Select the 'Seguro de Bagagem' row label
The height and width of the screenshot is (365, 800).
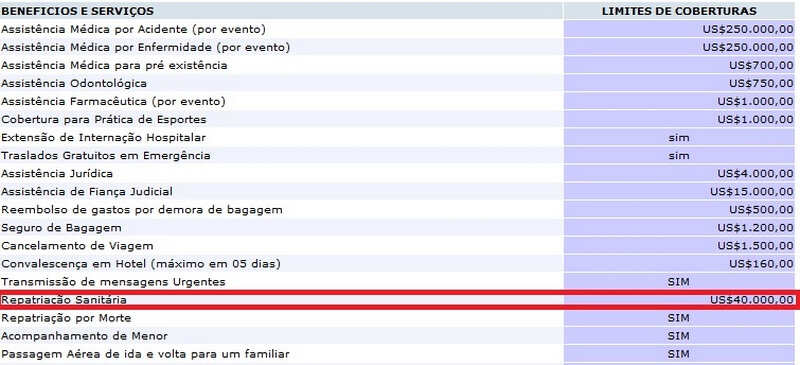point(62,228)
